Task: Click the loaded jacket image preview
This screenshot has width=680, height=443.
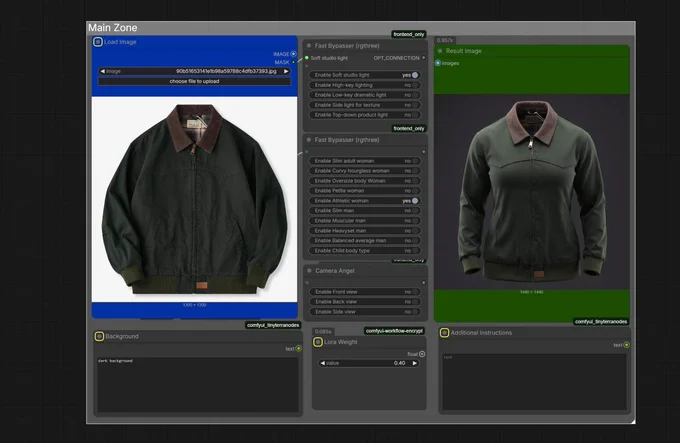Action: (x=194, y=199)
